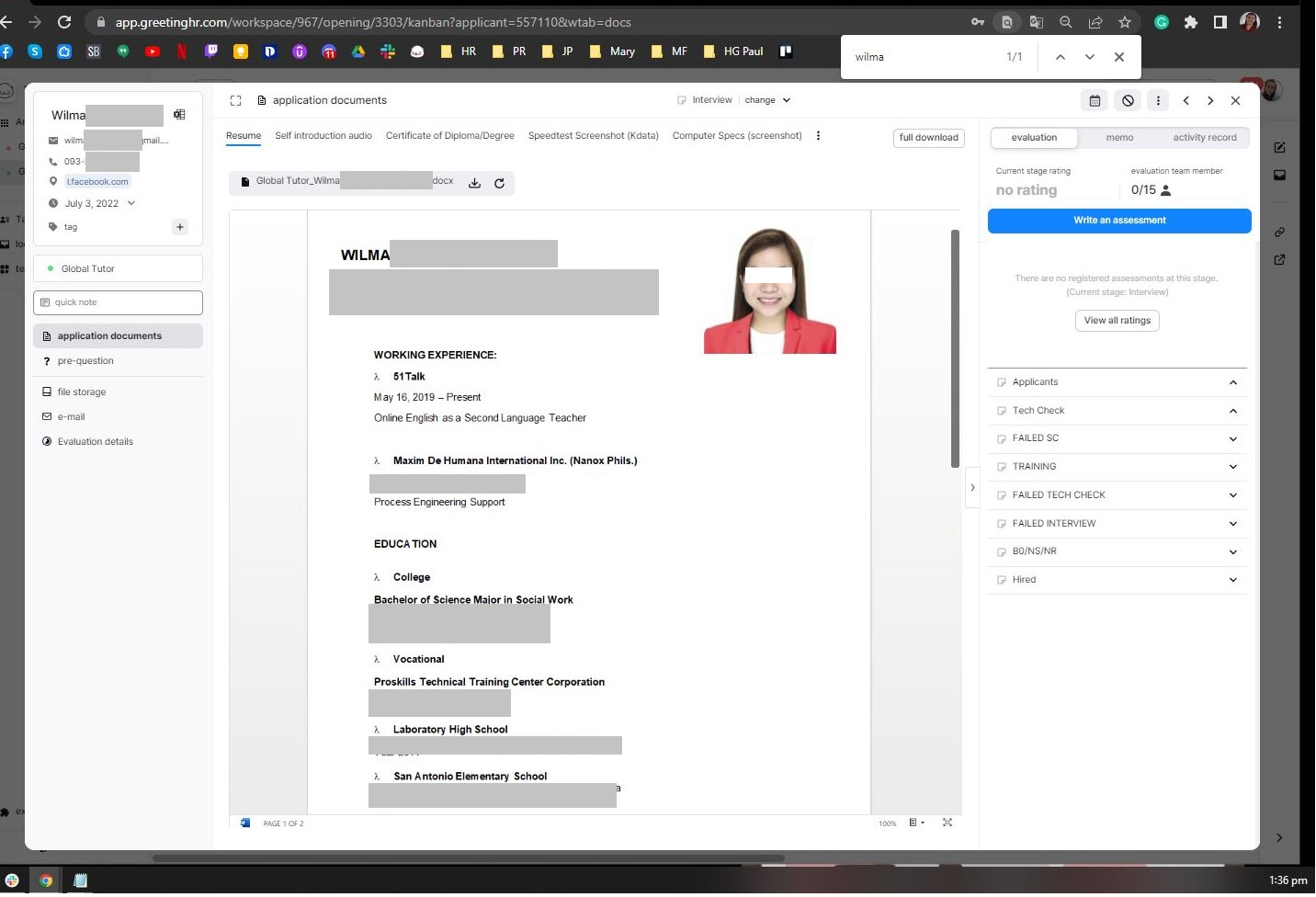Open the vertical three-dot options menu in header
The height and width of the screenshot is (897, 1316).
pos(1158,101)
